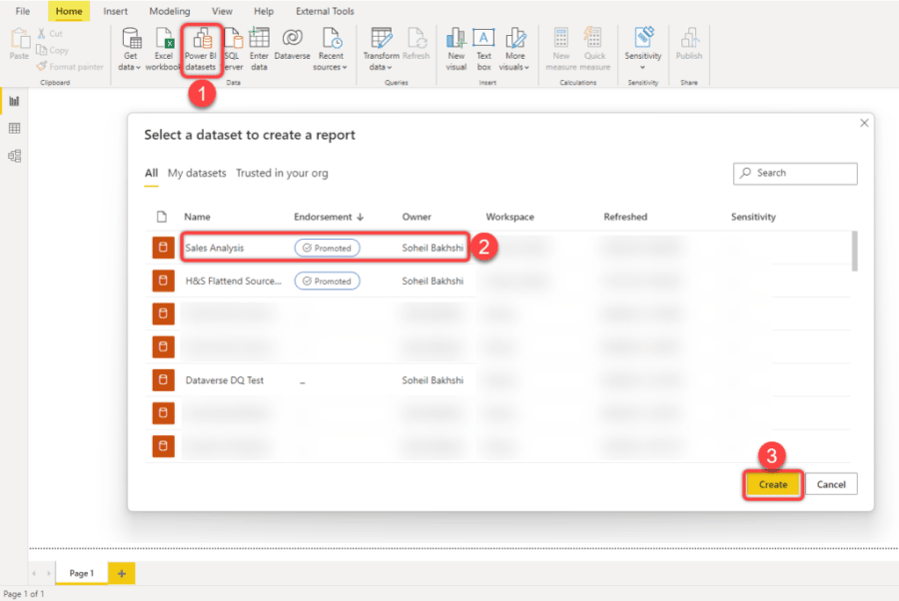Image resolution: width=899 pixels, height=601 pixels.
Task: Open the Modeling ribbon tab
Action: coord(170,11)
